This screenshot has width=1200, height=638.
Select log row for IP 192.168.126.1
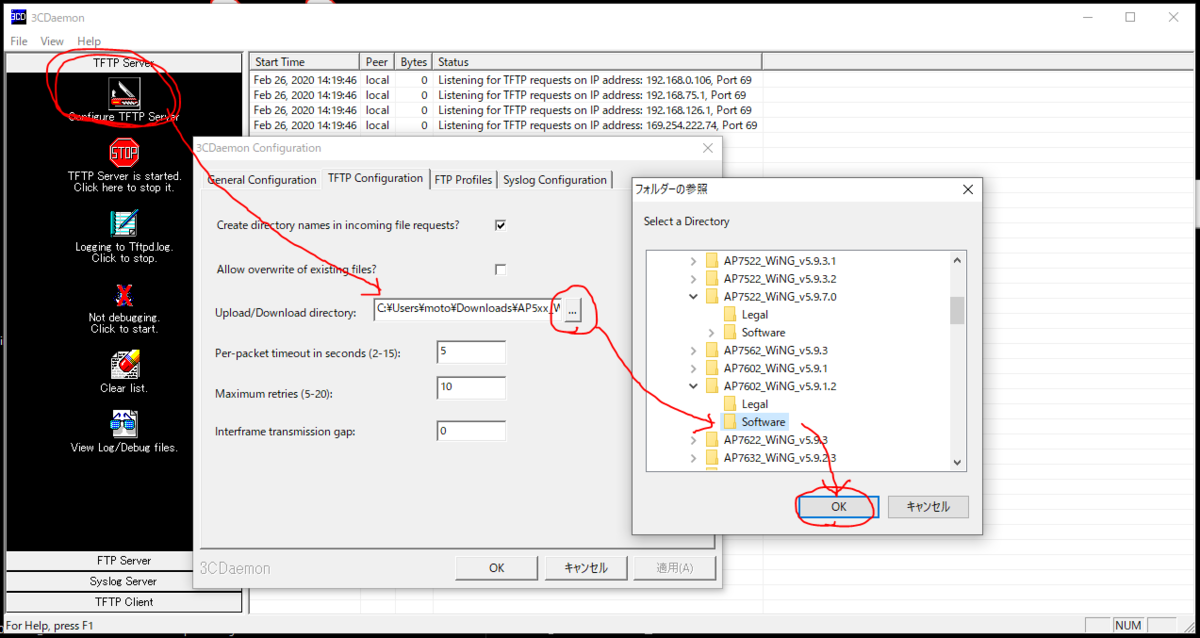(x=506, y=110)
